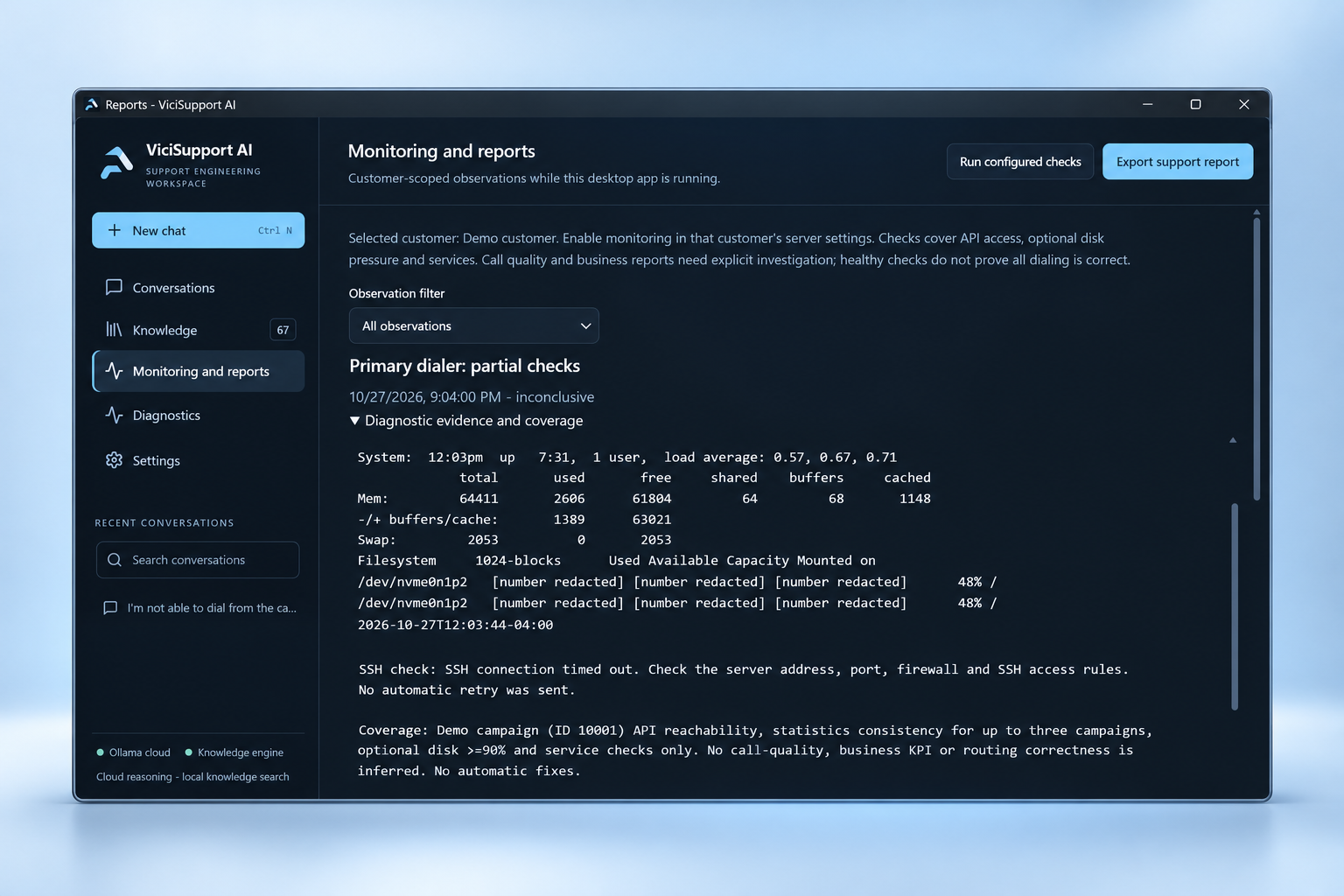Click the "Monitoring and reports" page title
Screen dimensions: 1344x896
pyautogui.click(x=442, y=151)
